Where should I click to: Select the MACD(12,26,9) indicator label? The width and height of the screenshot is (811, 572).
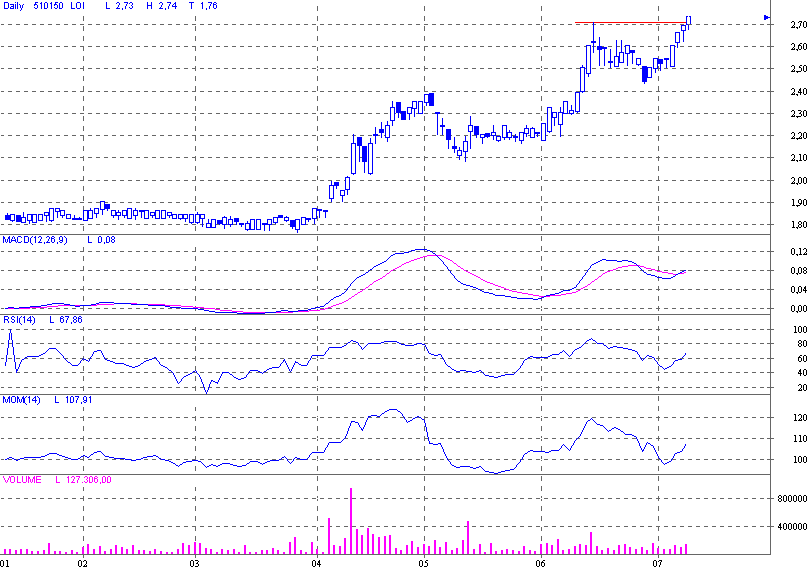[35, 240]
